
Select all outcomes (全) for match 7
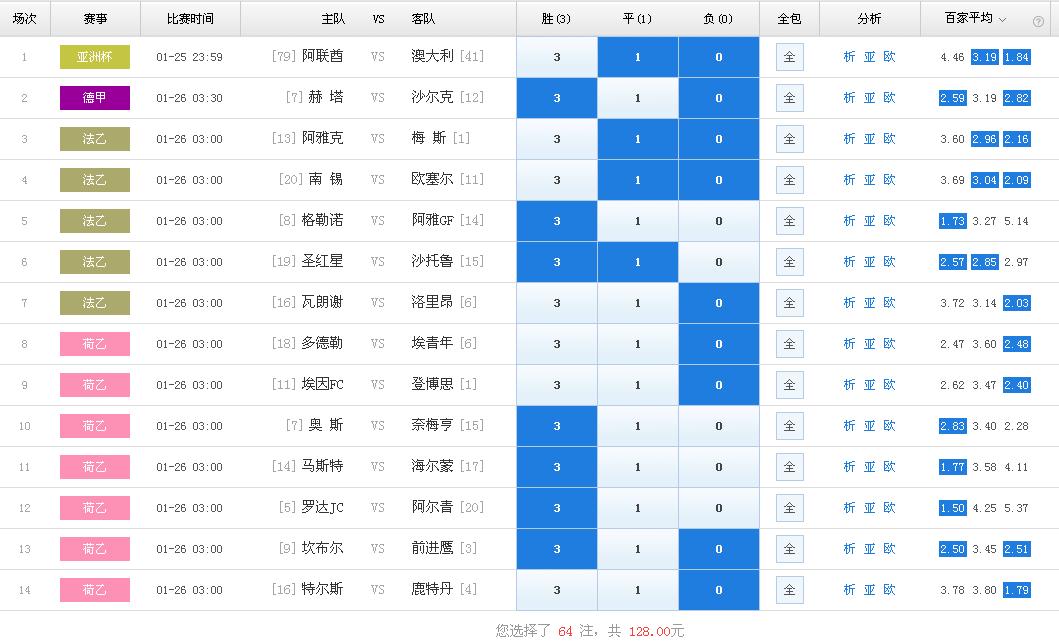tap(790, 303)
